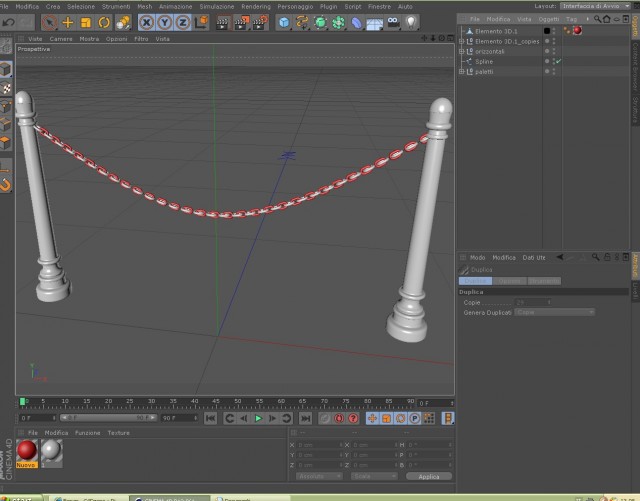Image resolution: width=640 pixels, height=501 pixels.
Task: Toggle visibility dots for paletti
Action: click(x=554, y=71)
